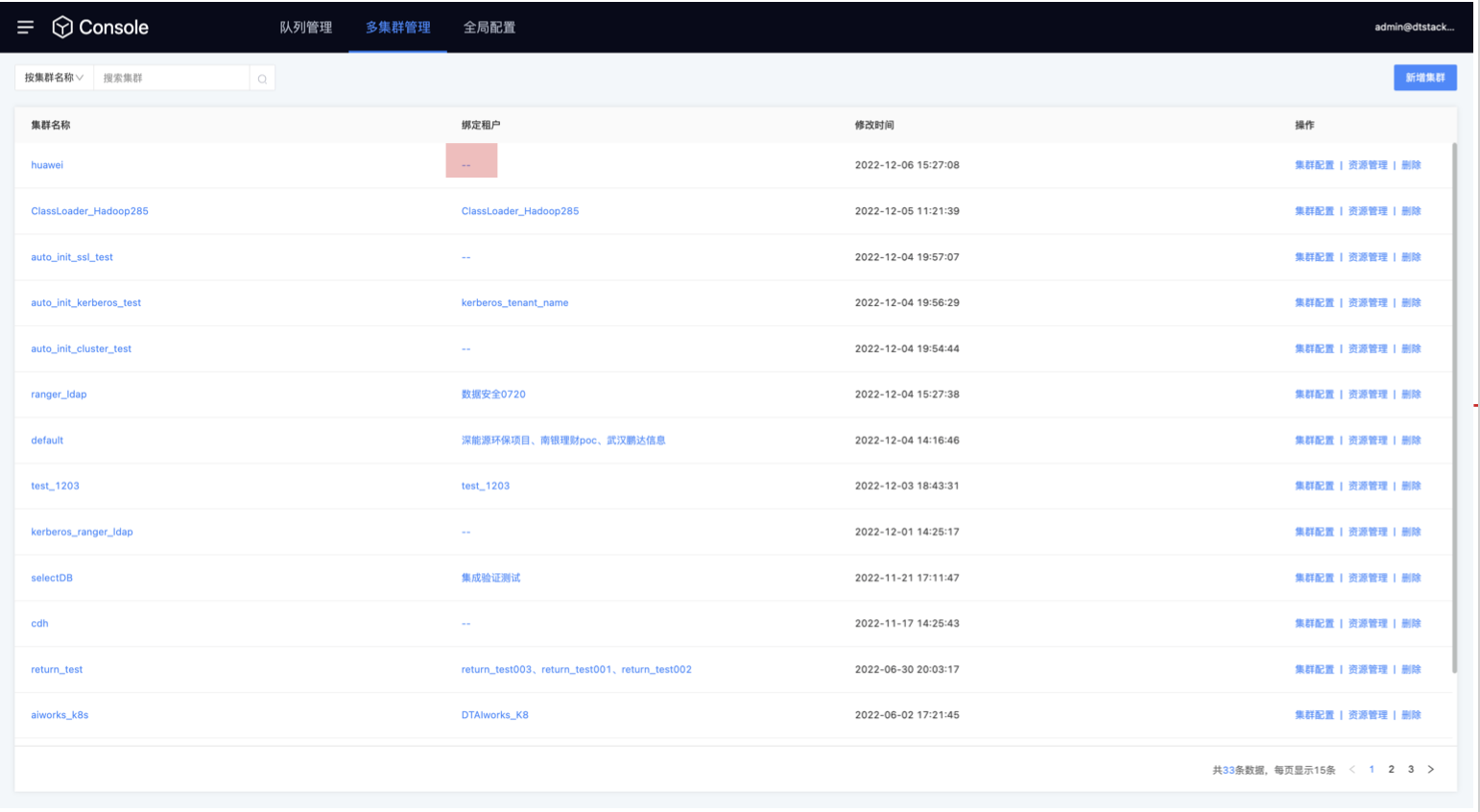Click 删除 for test_1203 row
The image size is (1480, 812).
pyautogui.click(x=1411, y=486)
